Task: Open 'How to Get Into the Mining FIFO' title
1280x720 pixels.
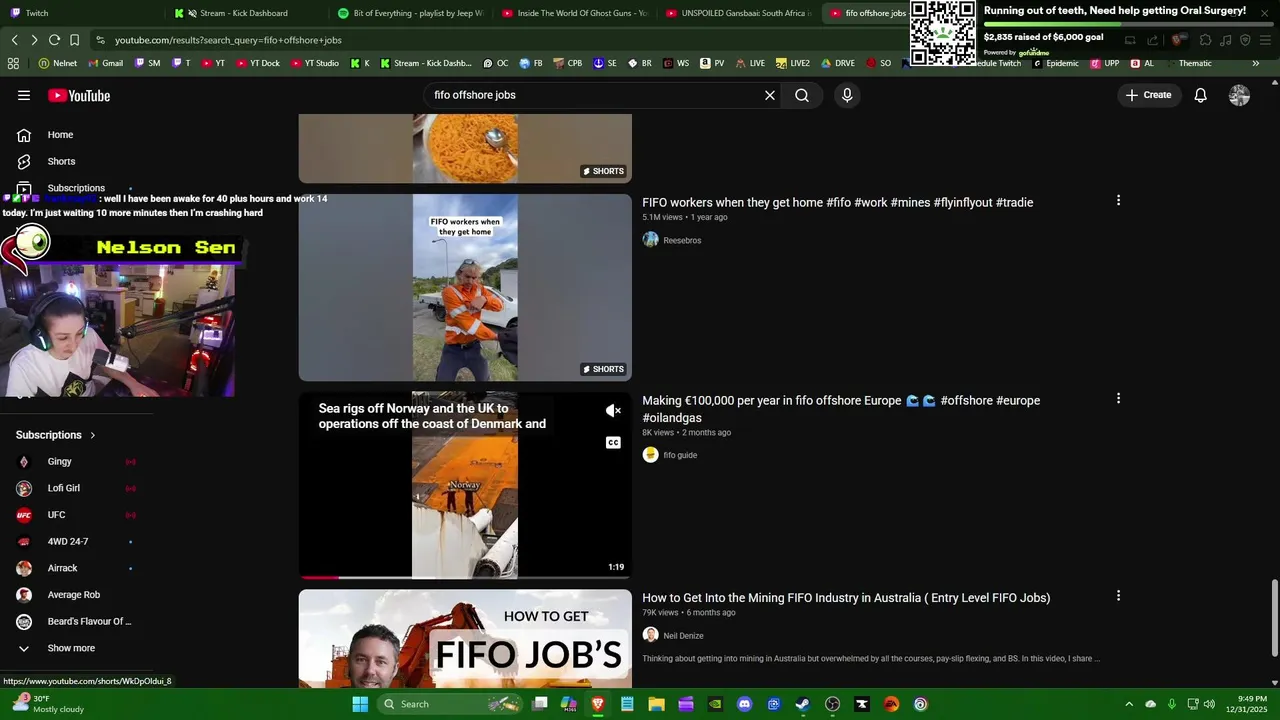Action: pyautogui.click(x=846, y=598)
